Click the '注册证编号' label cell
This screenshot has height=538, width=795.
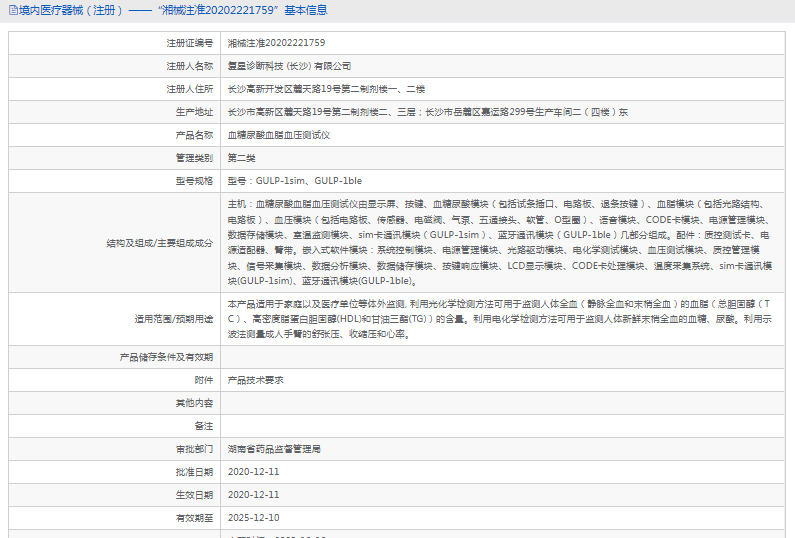(x=115, y=43)
